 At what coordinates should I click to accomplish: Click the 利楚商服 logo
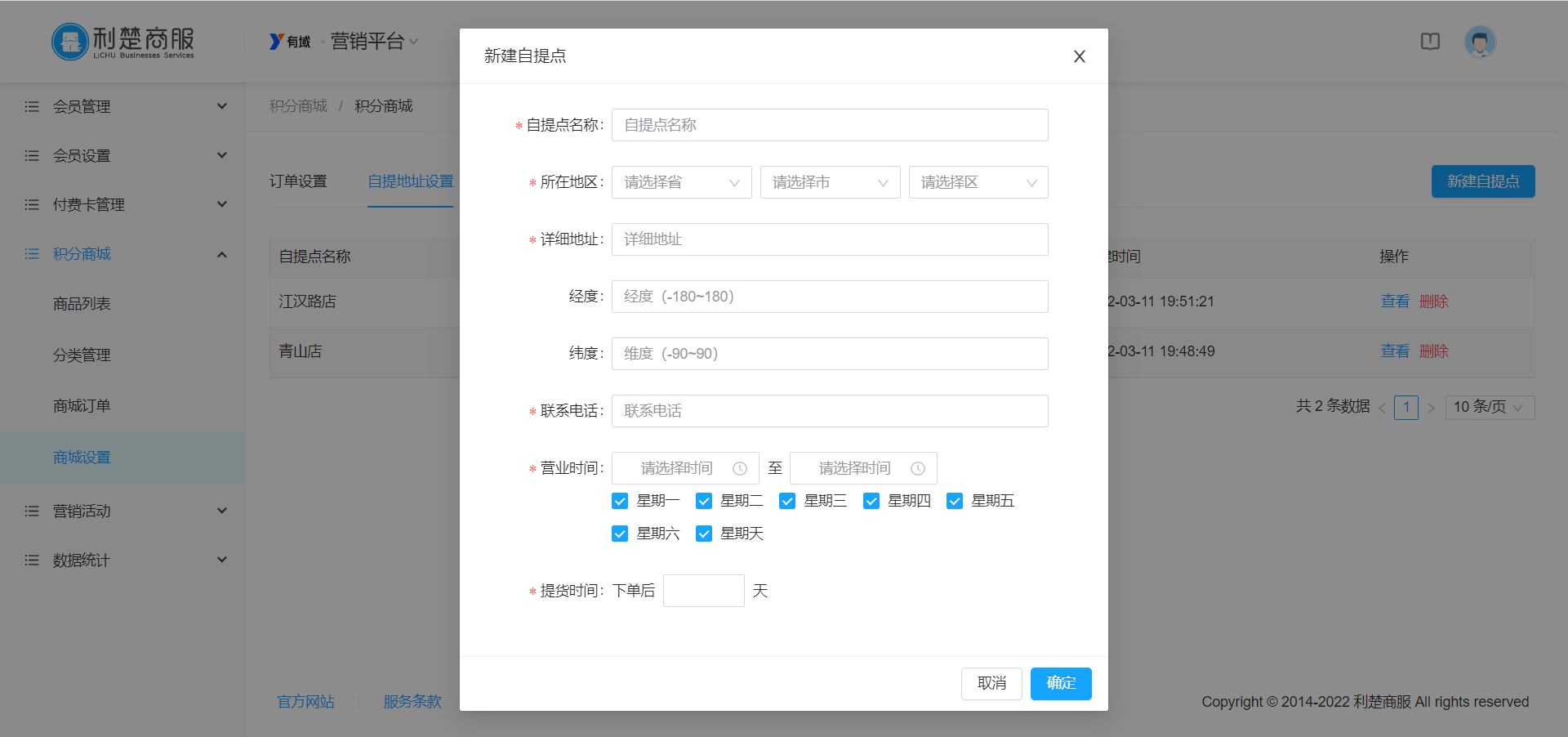tap(123, 42)
